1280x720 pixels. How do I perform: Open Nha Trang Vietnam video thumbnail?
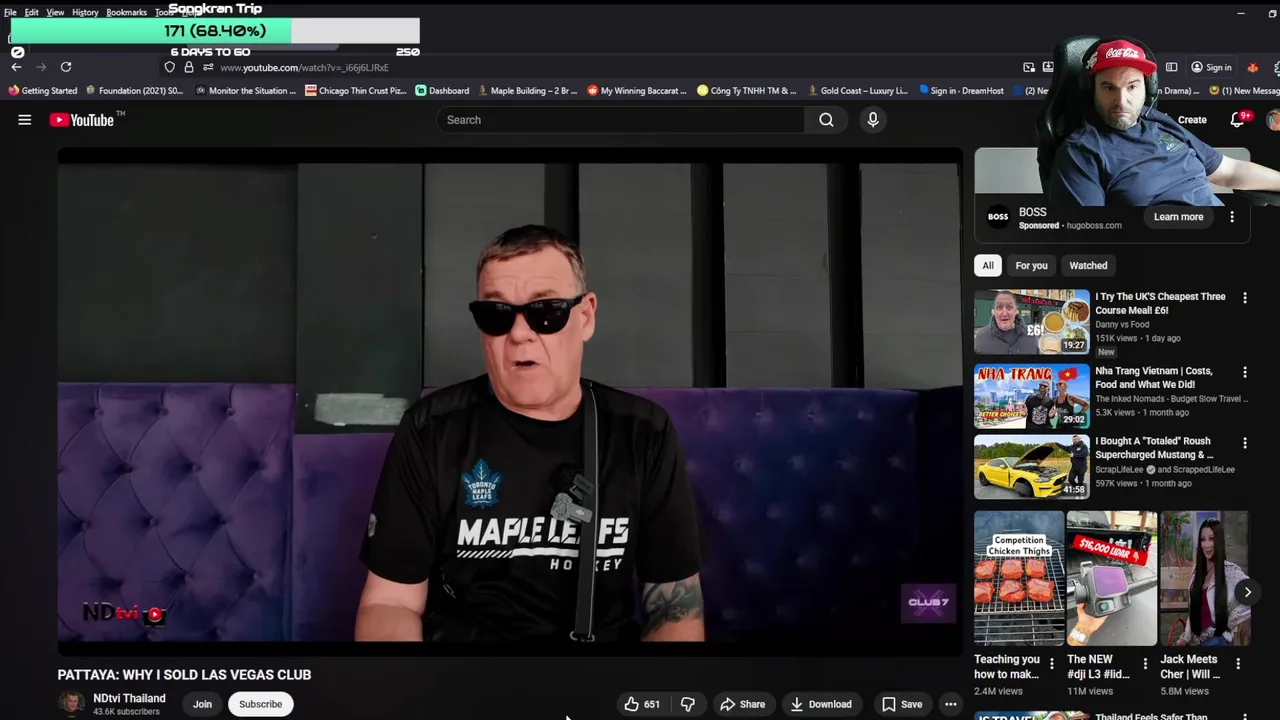[x=1032, y=397]
